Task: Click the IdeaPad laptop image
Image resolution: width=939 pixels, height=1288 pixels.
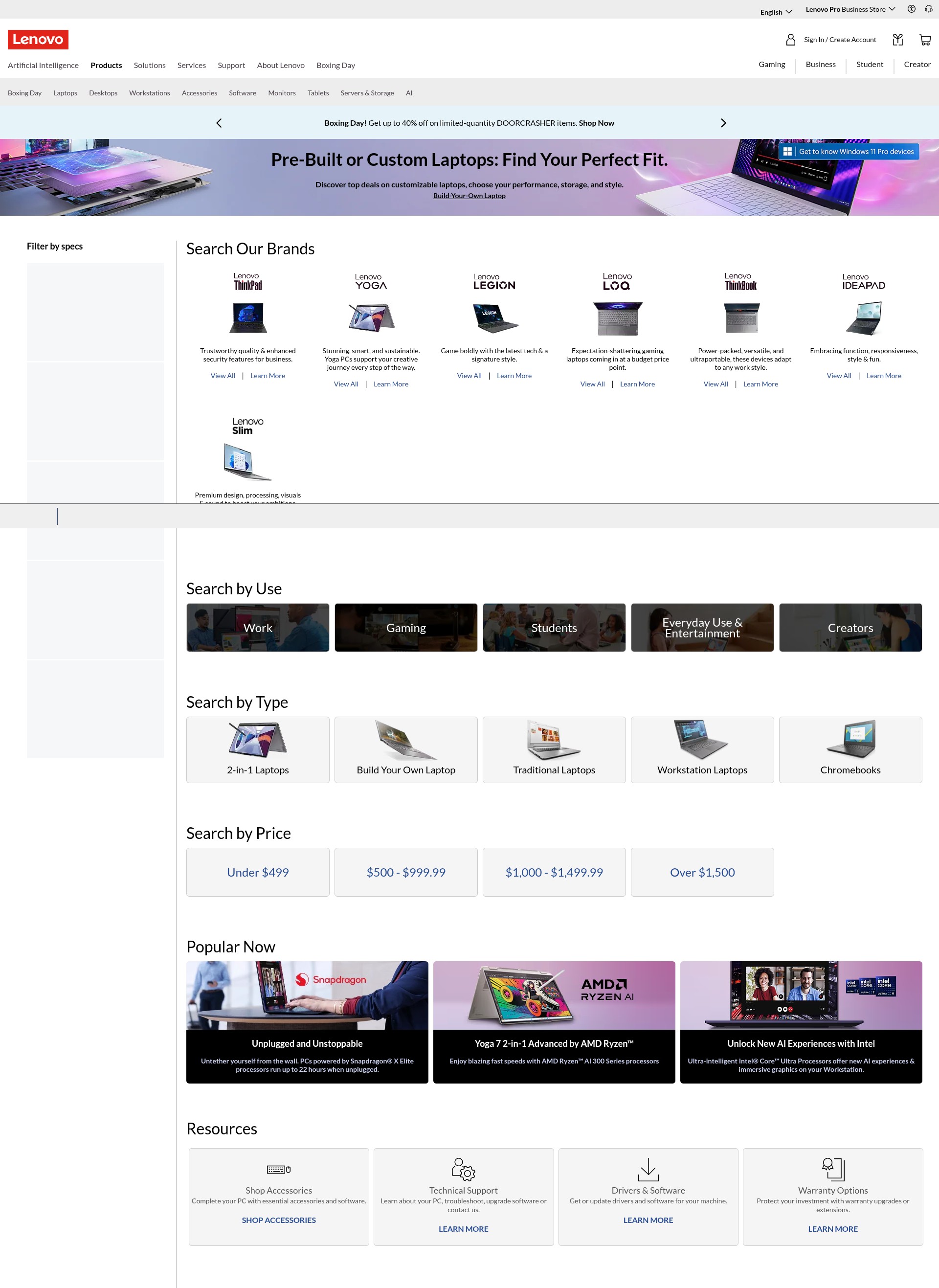Action: coord(863,318)
